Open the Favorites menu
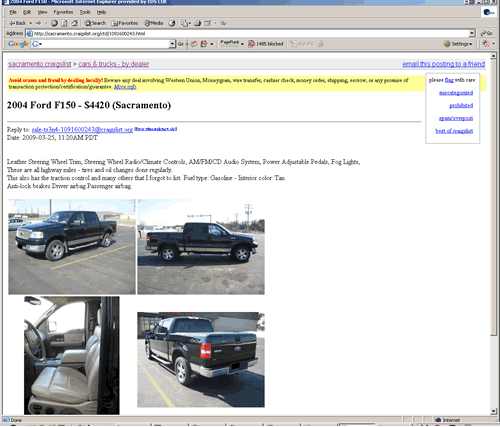 (x=63, y=12)
